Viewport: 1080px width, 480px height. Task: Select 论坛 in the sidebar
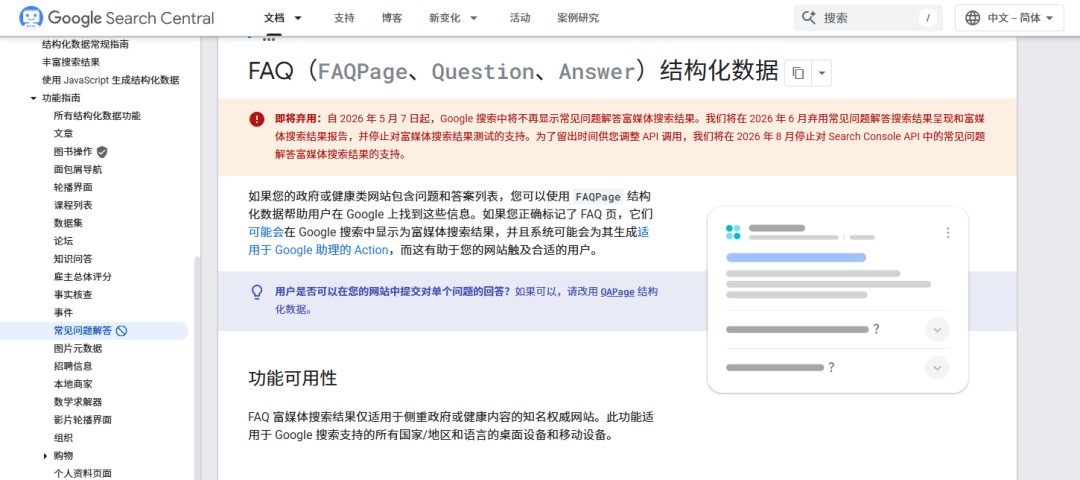(63, 241)
